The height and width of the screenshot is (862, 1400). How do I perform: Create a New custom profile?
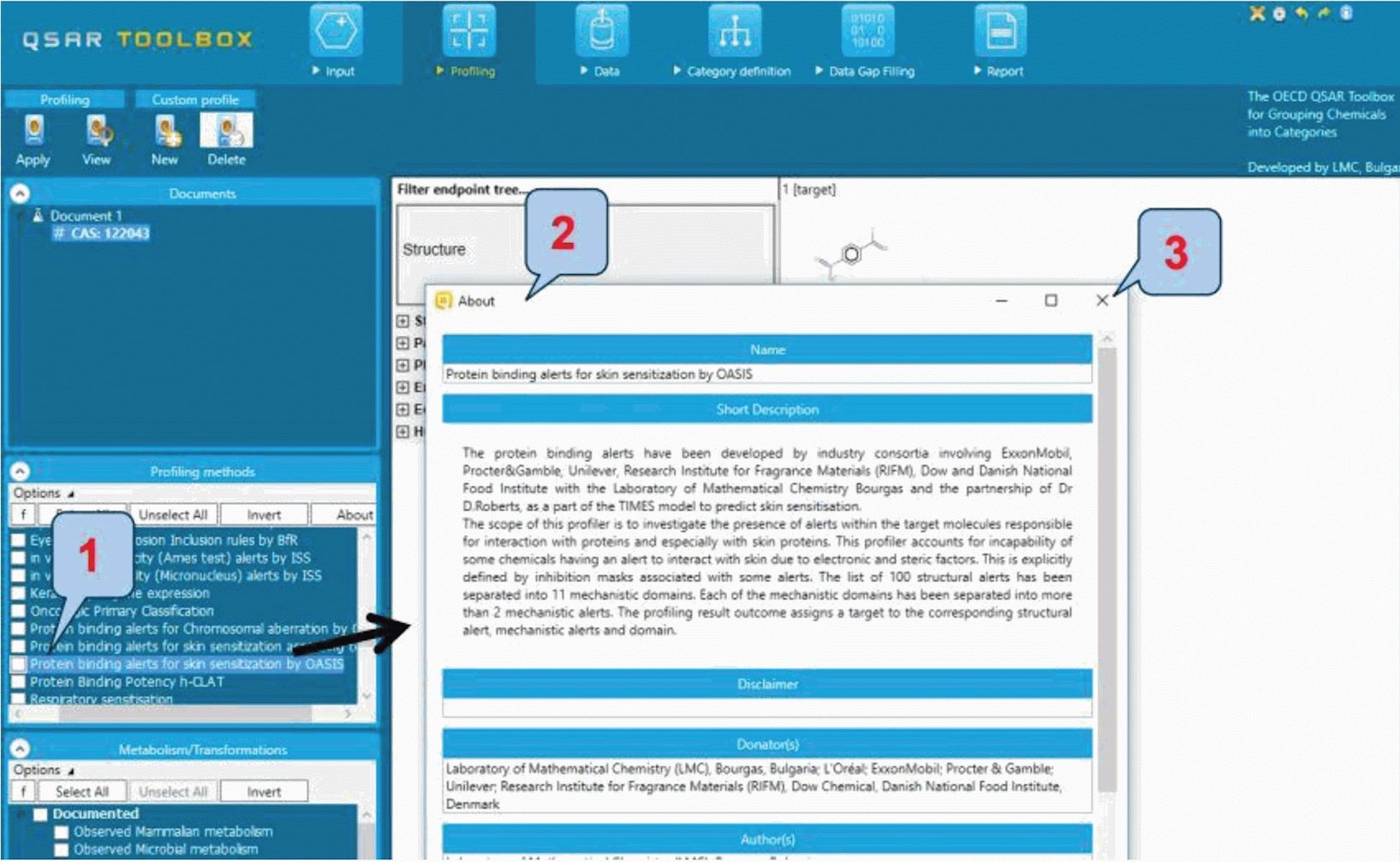165,132
